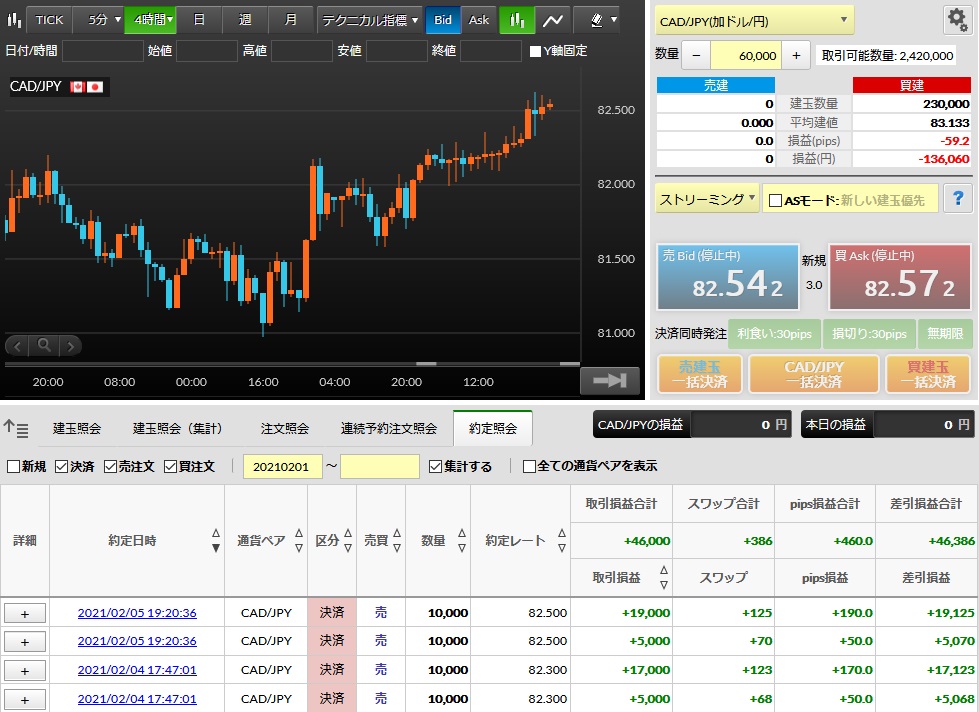Image resolution: width=979 pixels, height=712 pixels.
Task: Open the drawing pencil tool dropdown
Action: (x=603, y=20)
